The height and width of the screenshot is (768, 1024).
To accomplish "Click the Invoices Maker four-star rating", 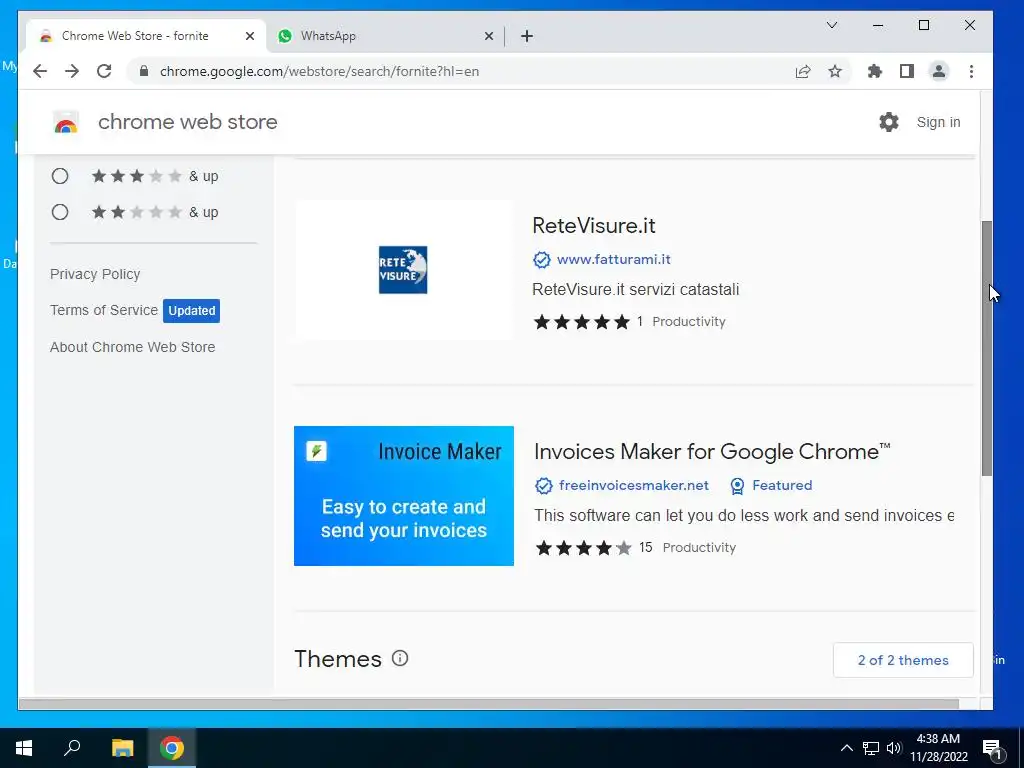I will click(583, 547).
